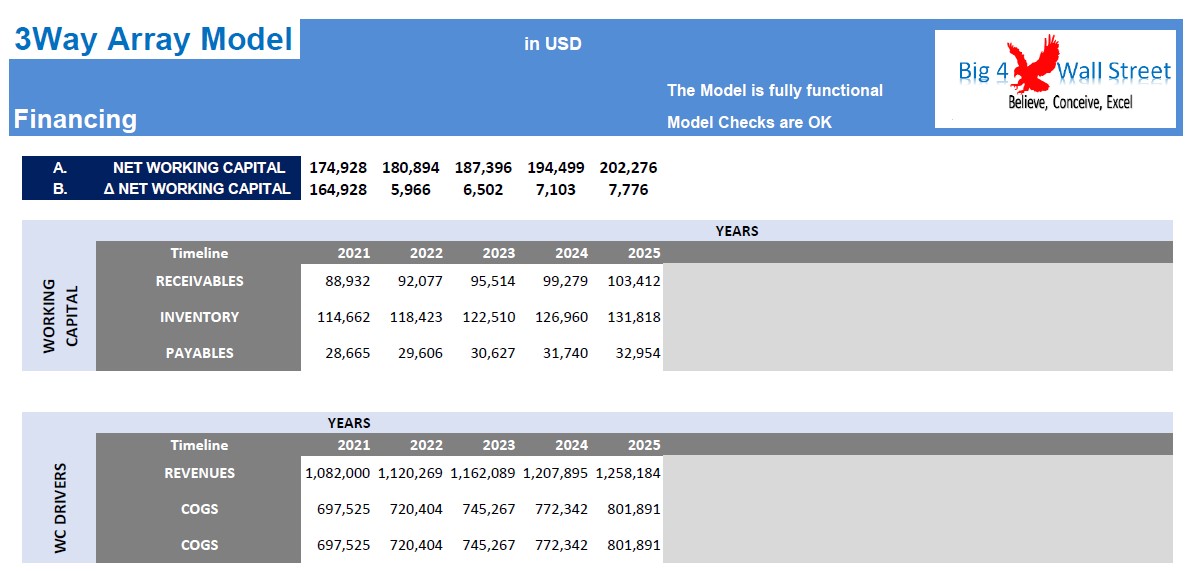Click the 2024 Revenues value 1,207,895

pyautogui.click(x=555, y=473)
